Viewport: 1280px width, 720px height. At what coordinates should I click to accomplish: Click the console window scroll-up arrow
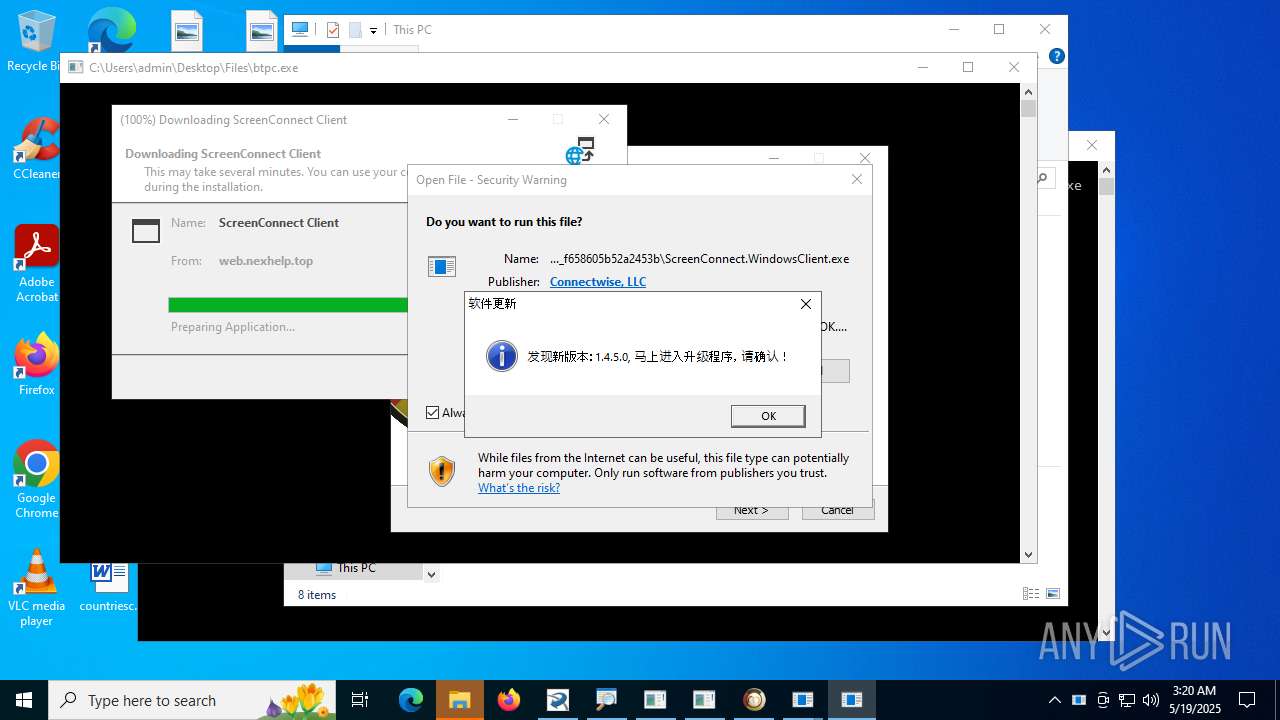1028,92
